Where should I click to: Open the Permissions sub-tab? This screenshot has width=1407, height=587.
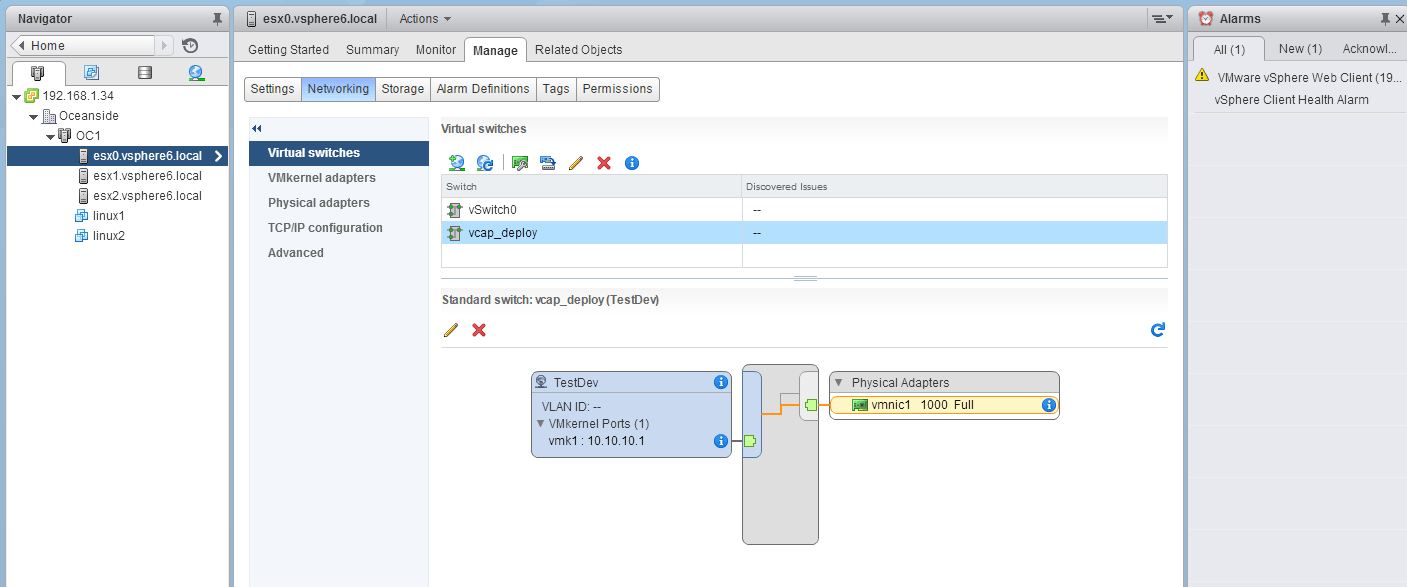[618, 89]
